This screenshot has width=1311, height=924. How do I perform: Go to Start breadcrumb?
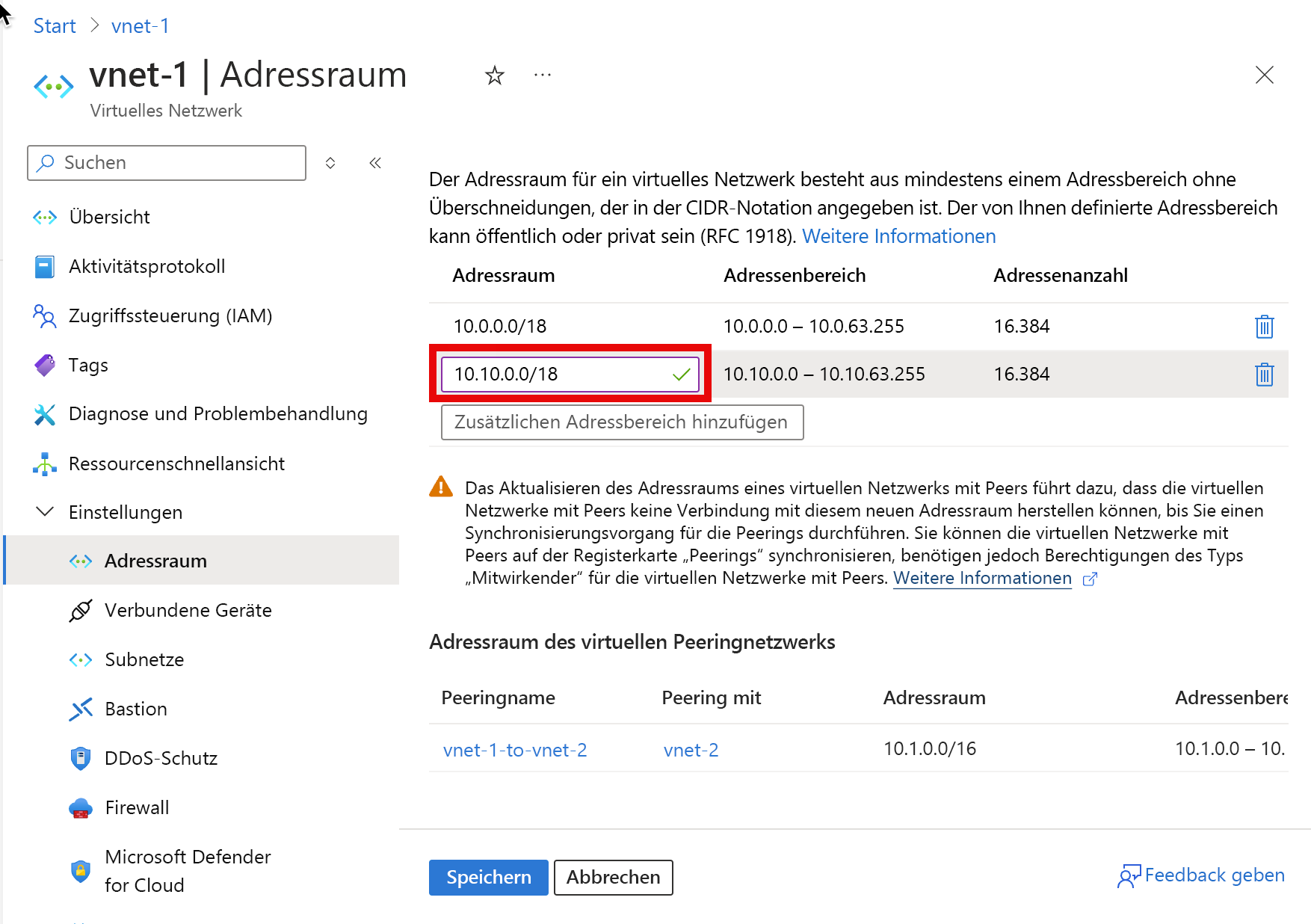pyautogui.click(x=55, y=26)
